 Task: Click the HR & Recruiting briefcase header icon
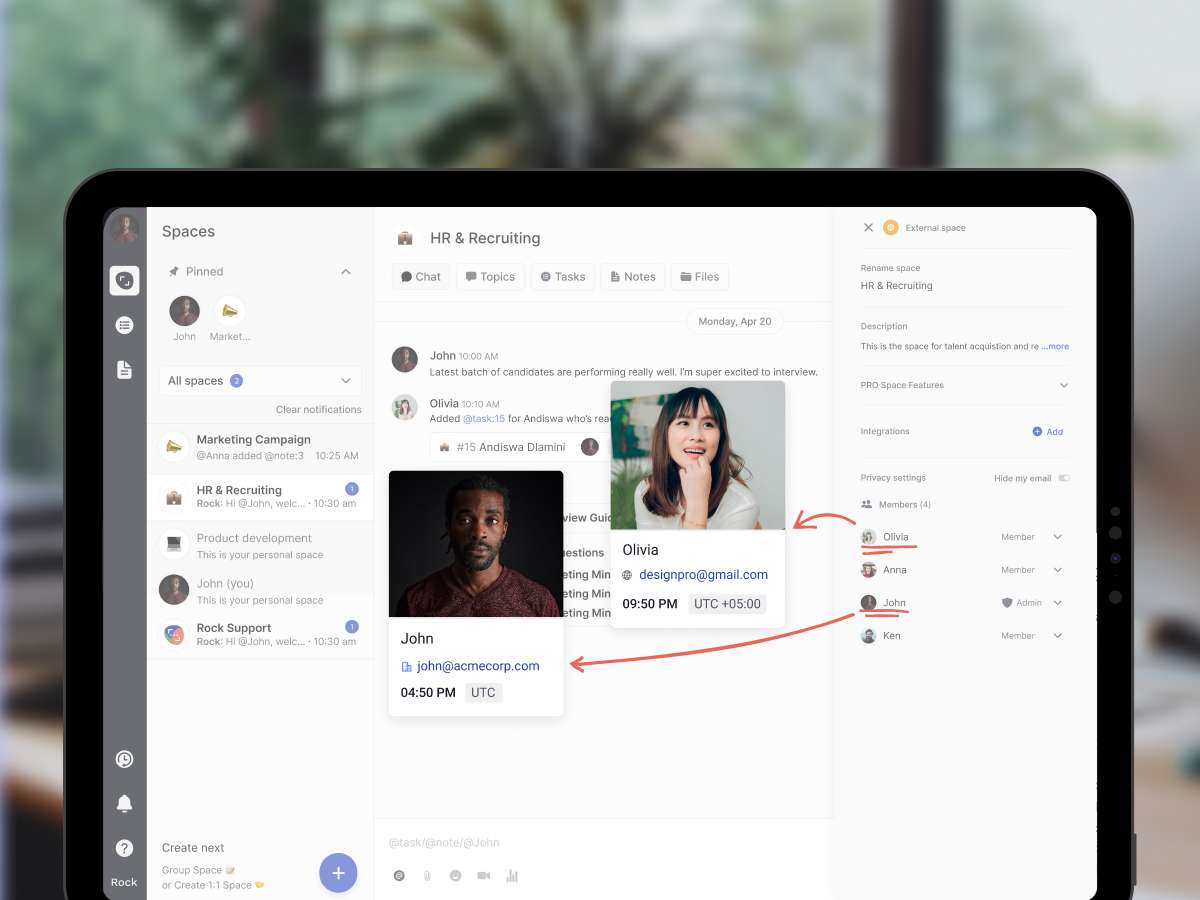coord(405,238)
